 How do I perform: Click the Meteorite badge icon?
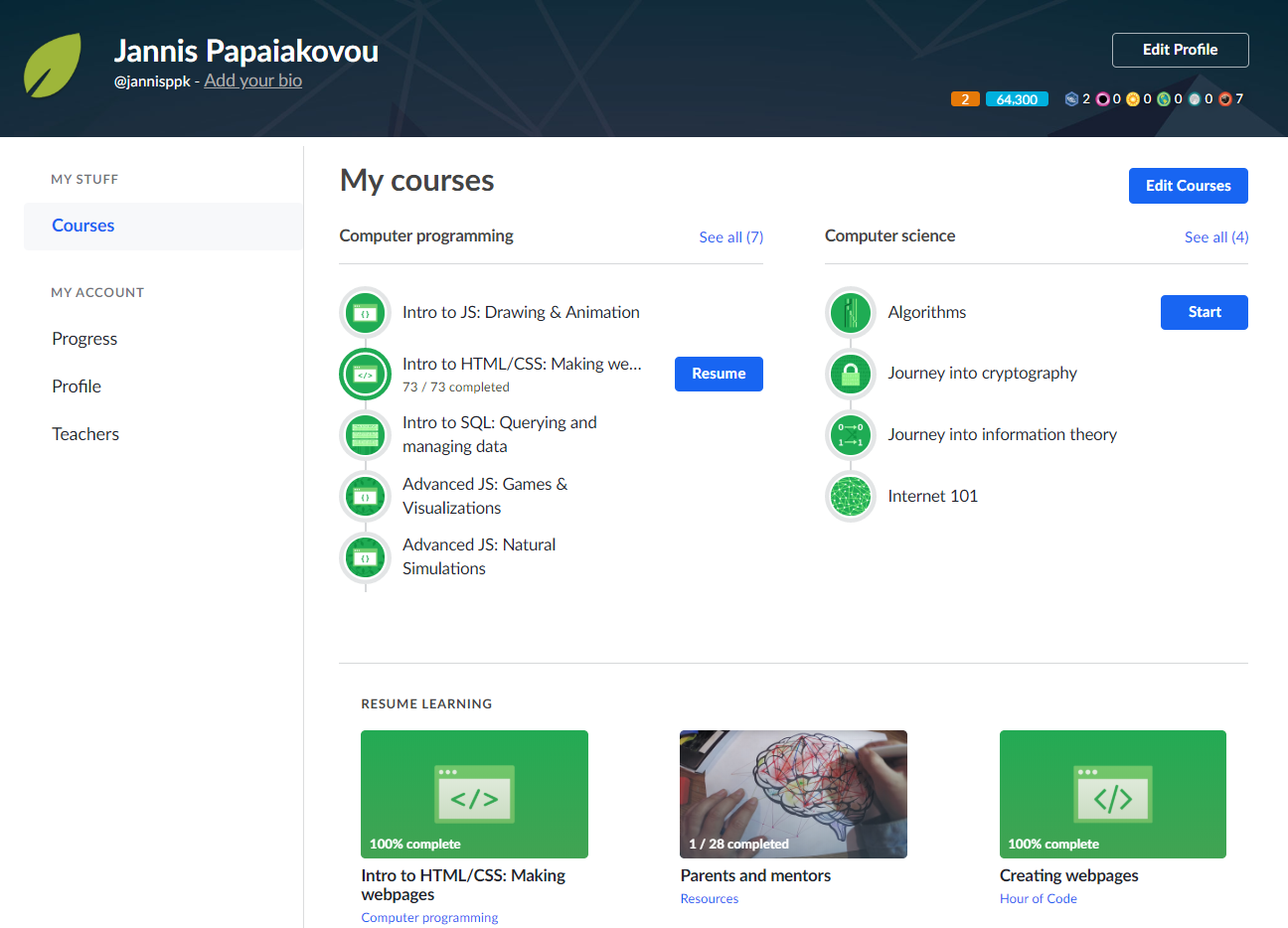click(1225, 98)
